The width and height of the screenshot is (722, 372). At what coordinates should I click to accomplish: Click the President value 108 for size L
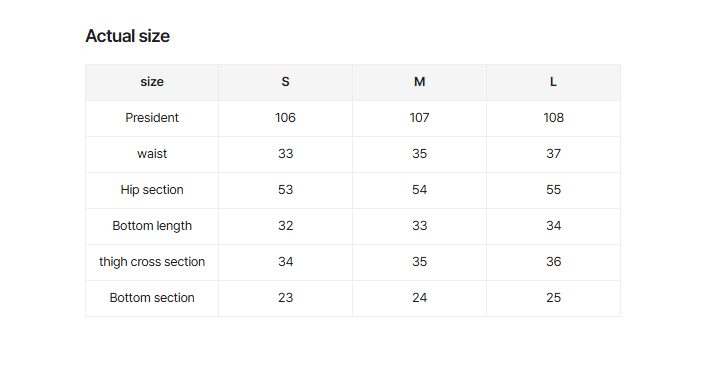coord(553,118)
